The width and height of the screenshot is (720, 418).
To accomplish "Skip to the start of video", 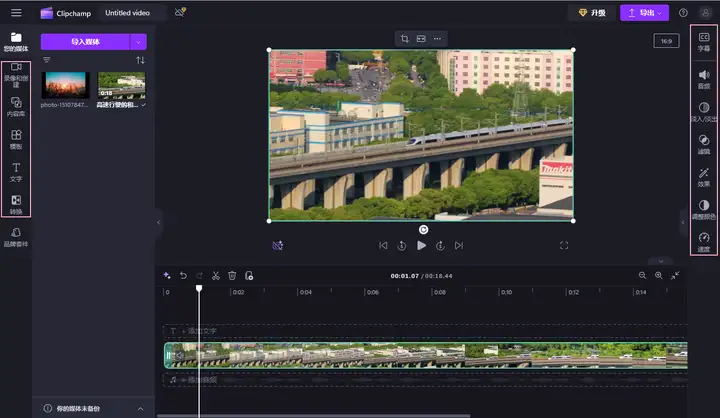I will pos(383,246).
